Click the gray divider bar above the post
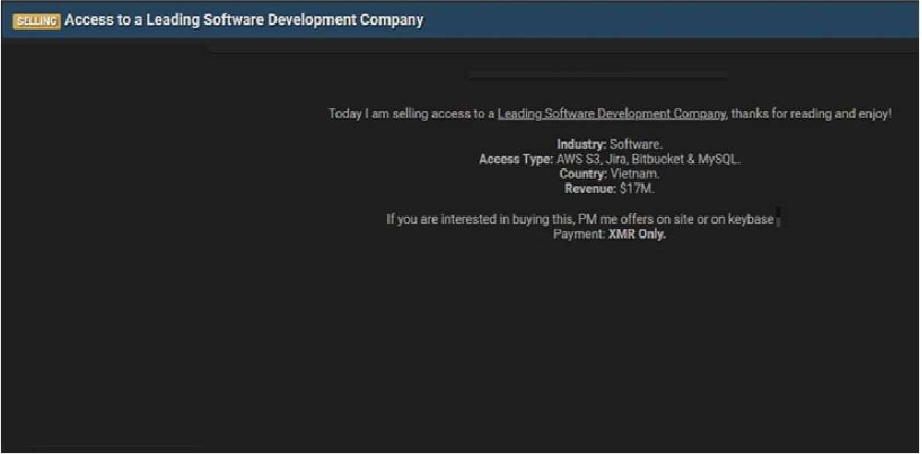Image resolution: width=922 pixels, height=454 pixels. tap(597, 75)
